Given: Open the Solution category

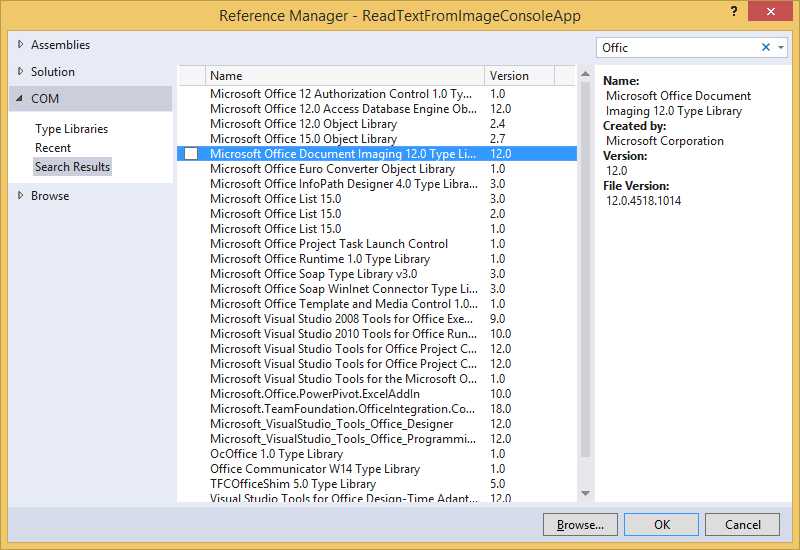Looking at the screenshot, I should (x=53, y=72).
